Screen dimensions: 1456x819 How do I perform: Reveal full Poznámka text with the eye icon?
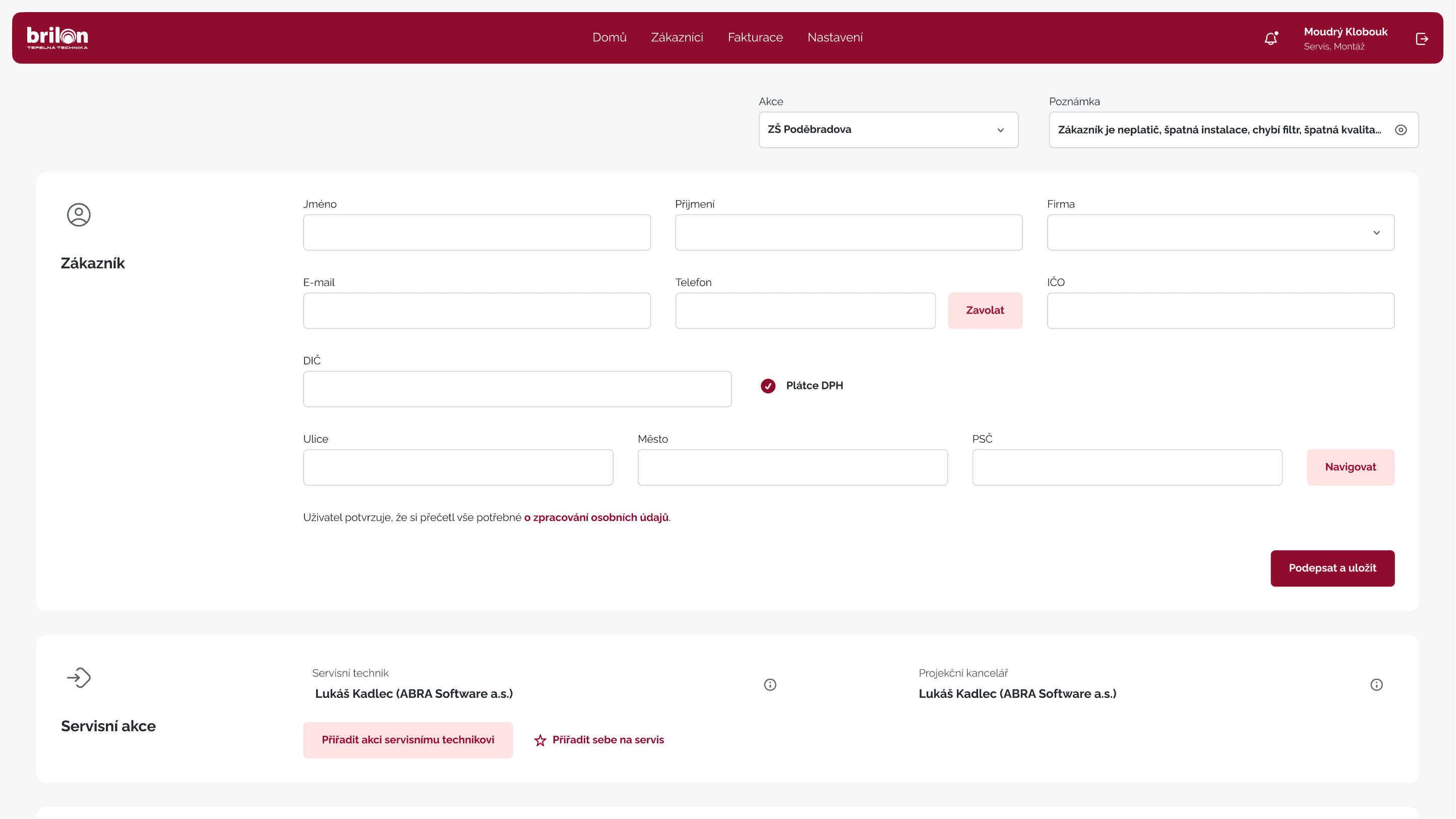1401,130
